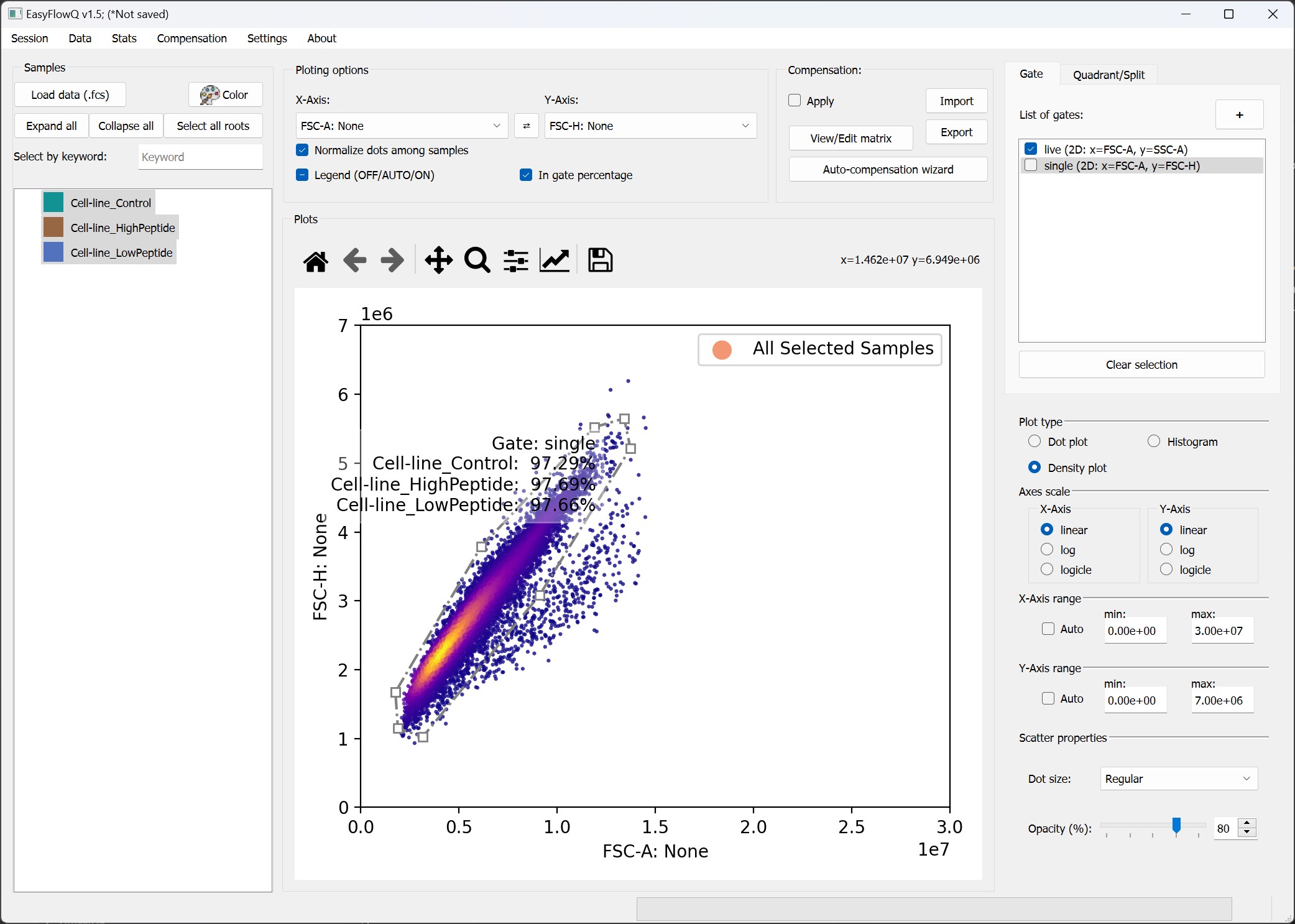The width and height of the screenshot is (1295, 924).
Task: Enable the Apply compensation checkbox
Action: (795, 100)
